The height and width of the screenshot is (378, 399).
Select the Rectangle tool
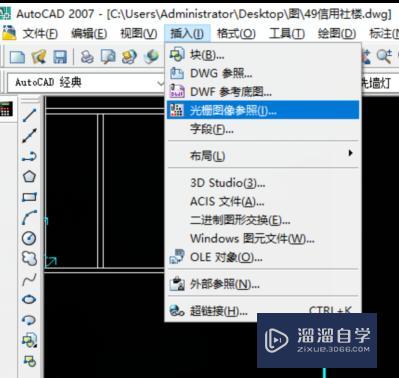tap(29, 197)
